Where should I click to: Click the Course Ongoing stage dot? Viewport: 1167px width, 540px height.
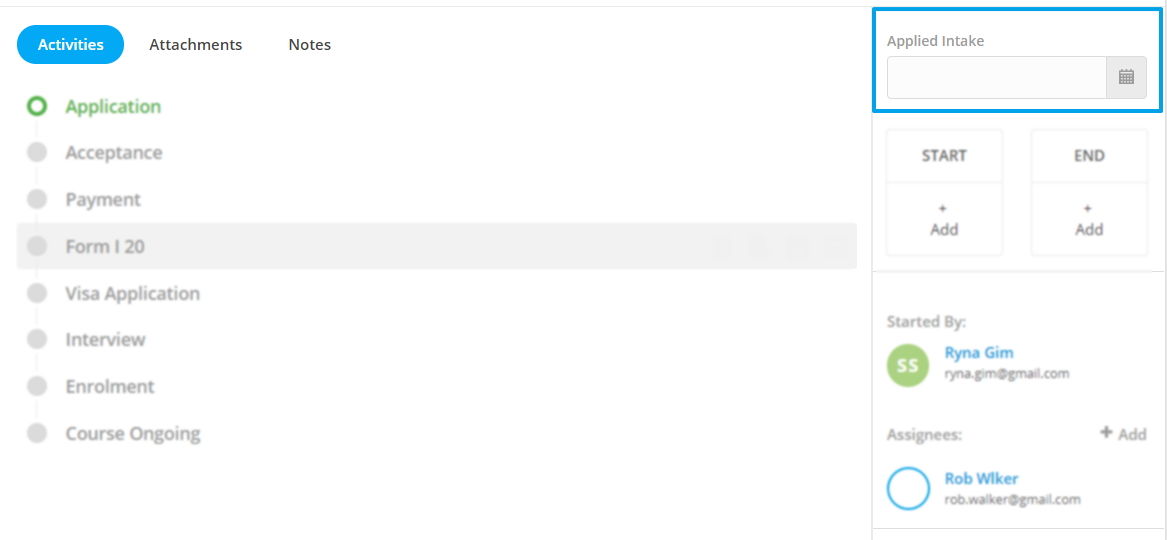[x=36, y=433]
